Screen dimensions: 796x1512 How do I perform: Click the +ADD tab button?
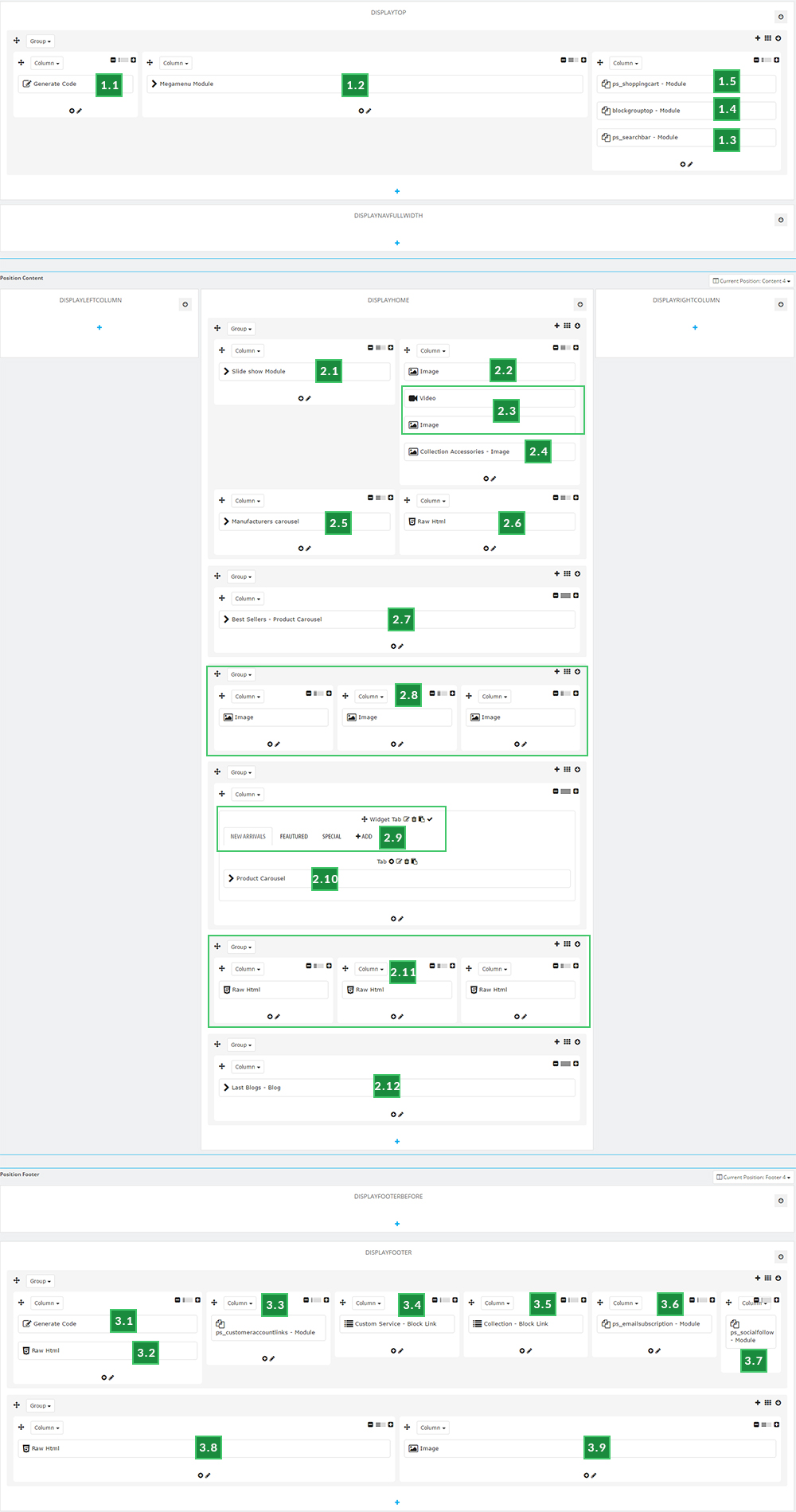(364, 837)
